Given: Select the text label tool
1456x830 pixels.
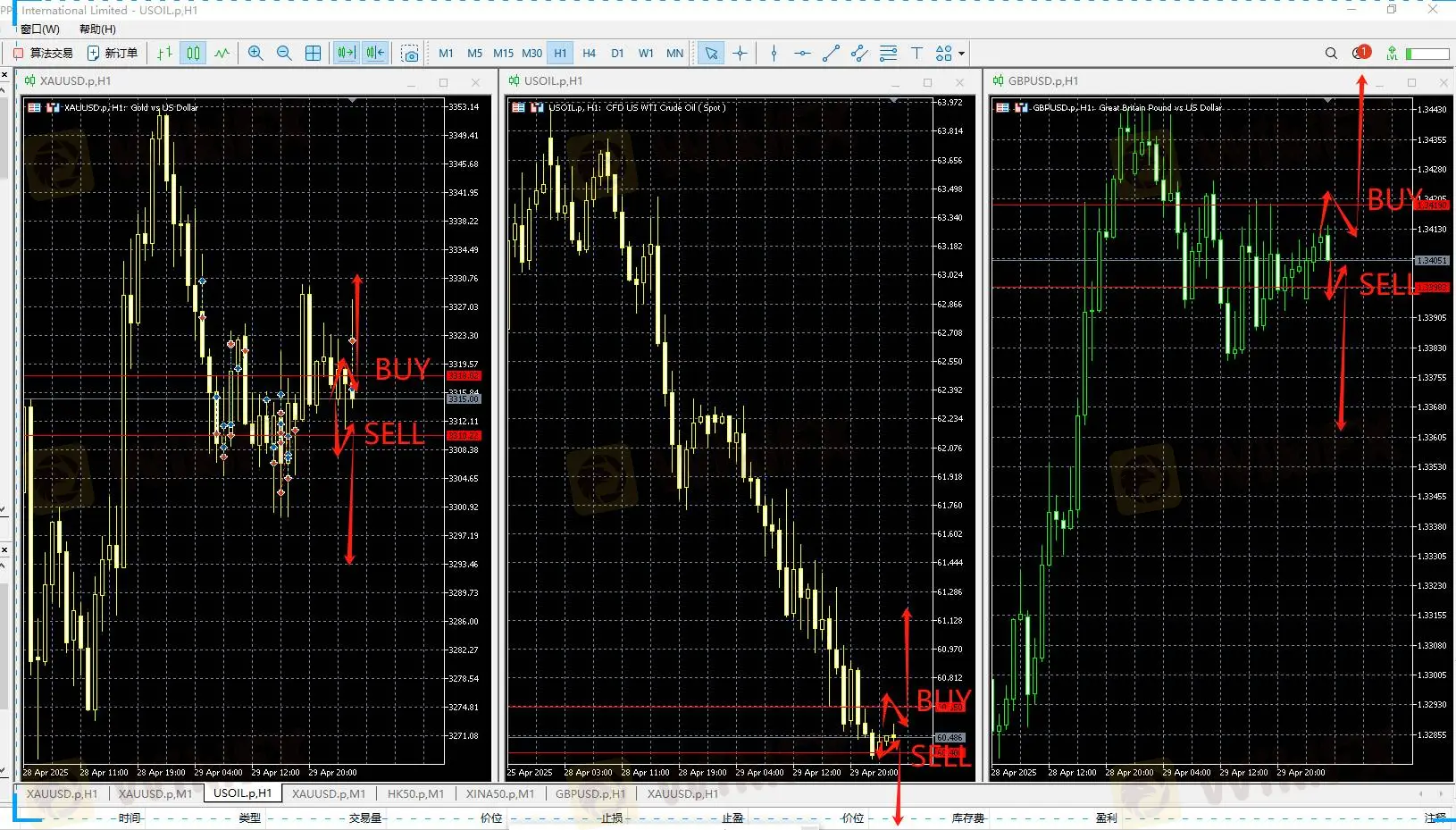Looking at the screenshot, I should [916, 54].
